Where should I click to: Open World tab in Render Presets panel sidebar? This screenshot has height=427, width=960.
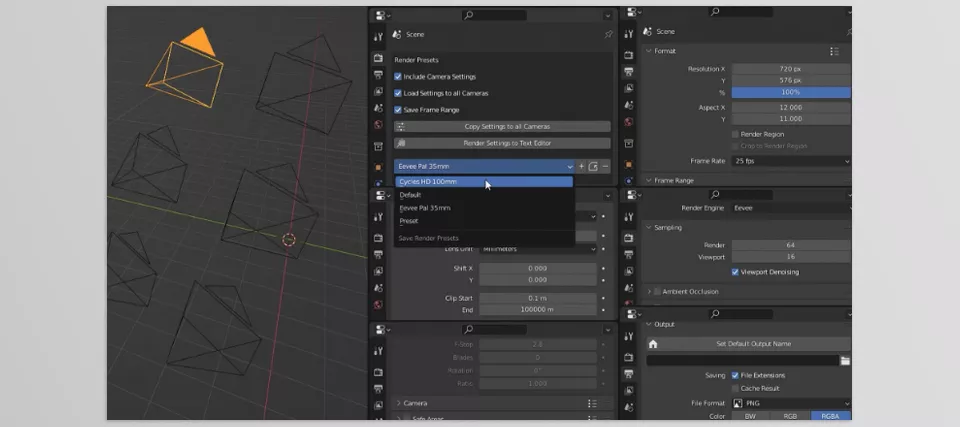(x=378, y=126)
